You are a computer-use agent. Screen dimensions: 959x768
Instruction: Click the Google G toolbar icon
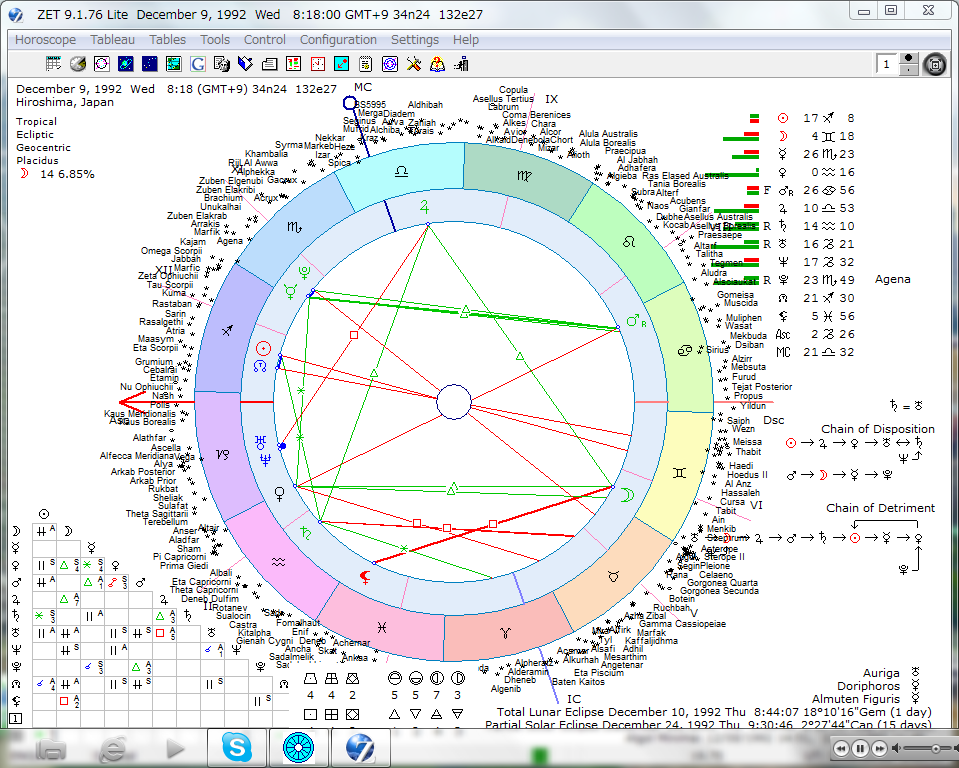(198, 64)
